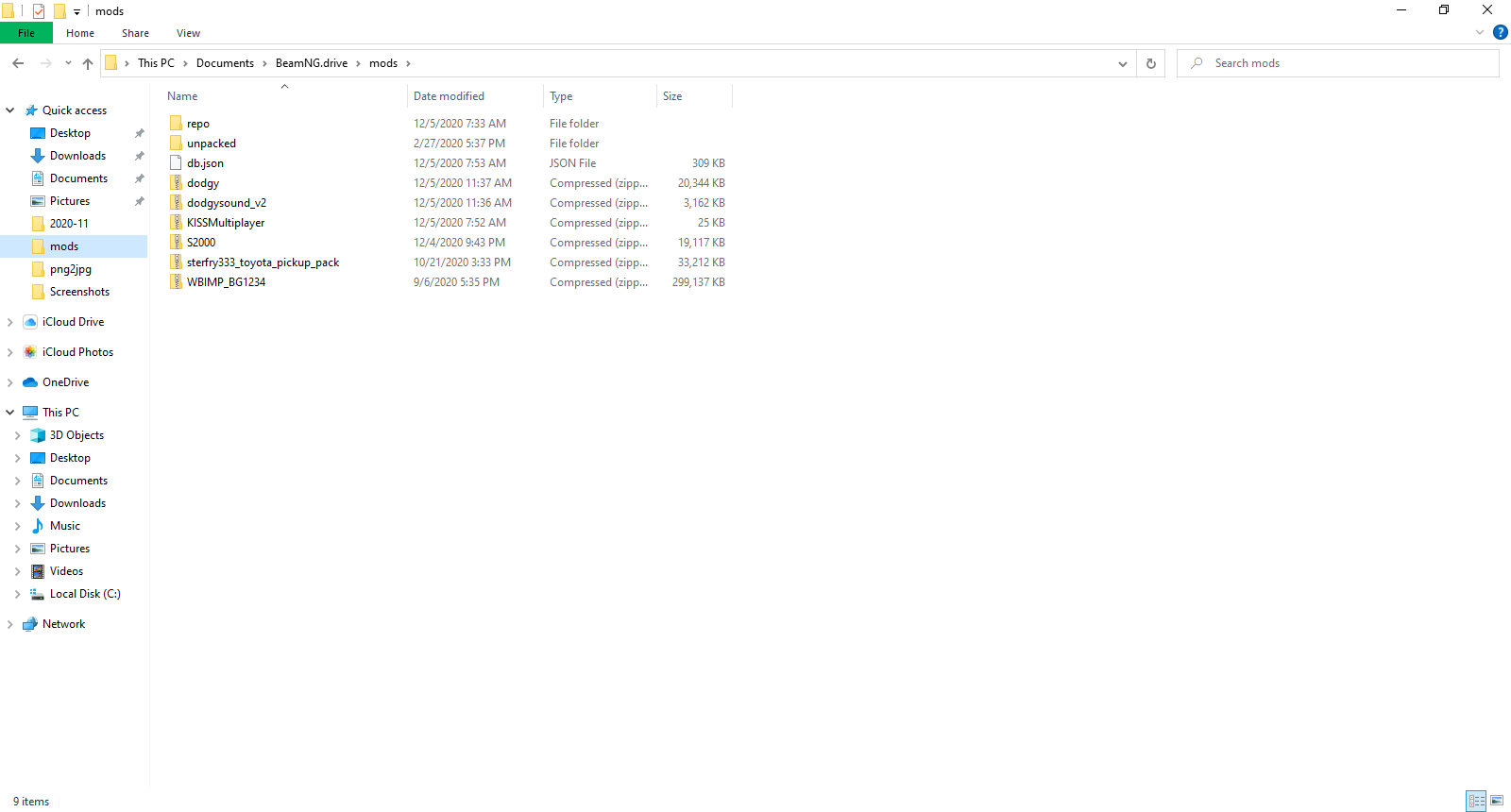Go up one level with Up arrow
1511x812 pixels.
point(88,63)
